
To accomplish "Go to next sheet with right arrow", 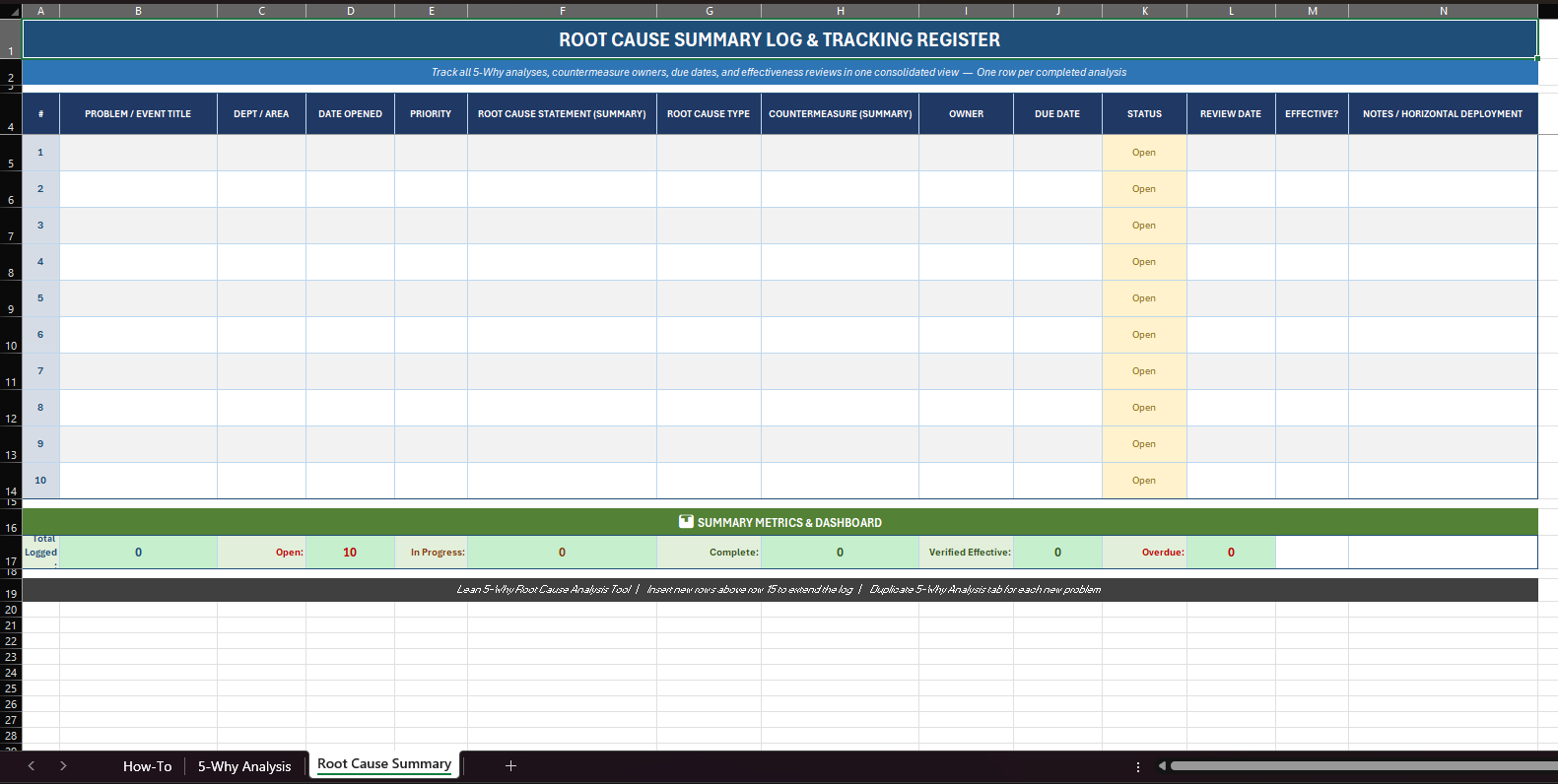I will tap(63, 765).
